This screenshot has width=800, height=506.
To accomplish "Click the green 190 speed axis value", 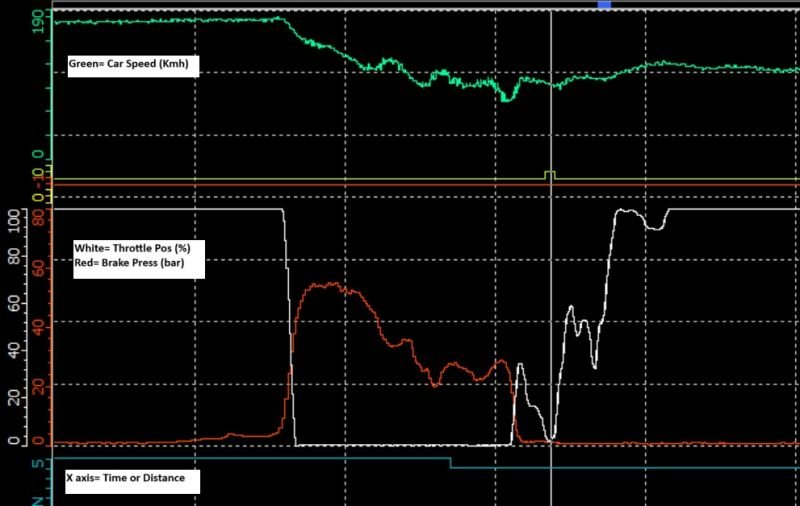I will click(x=40, y=23).
